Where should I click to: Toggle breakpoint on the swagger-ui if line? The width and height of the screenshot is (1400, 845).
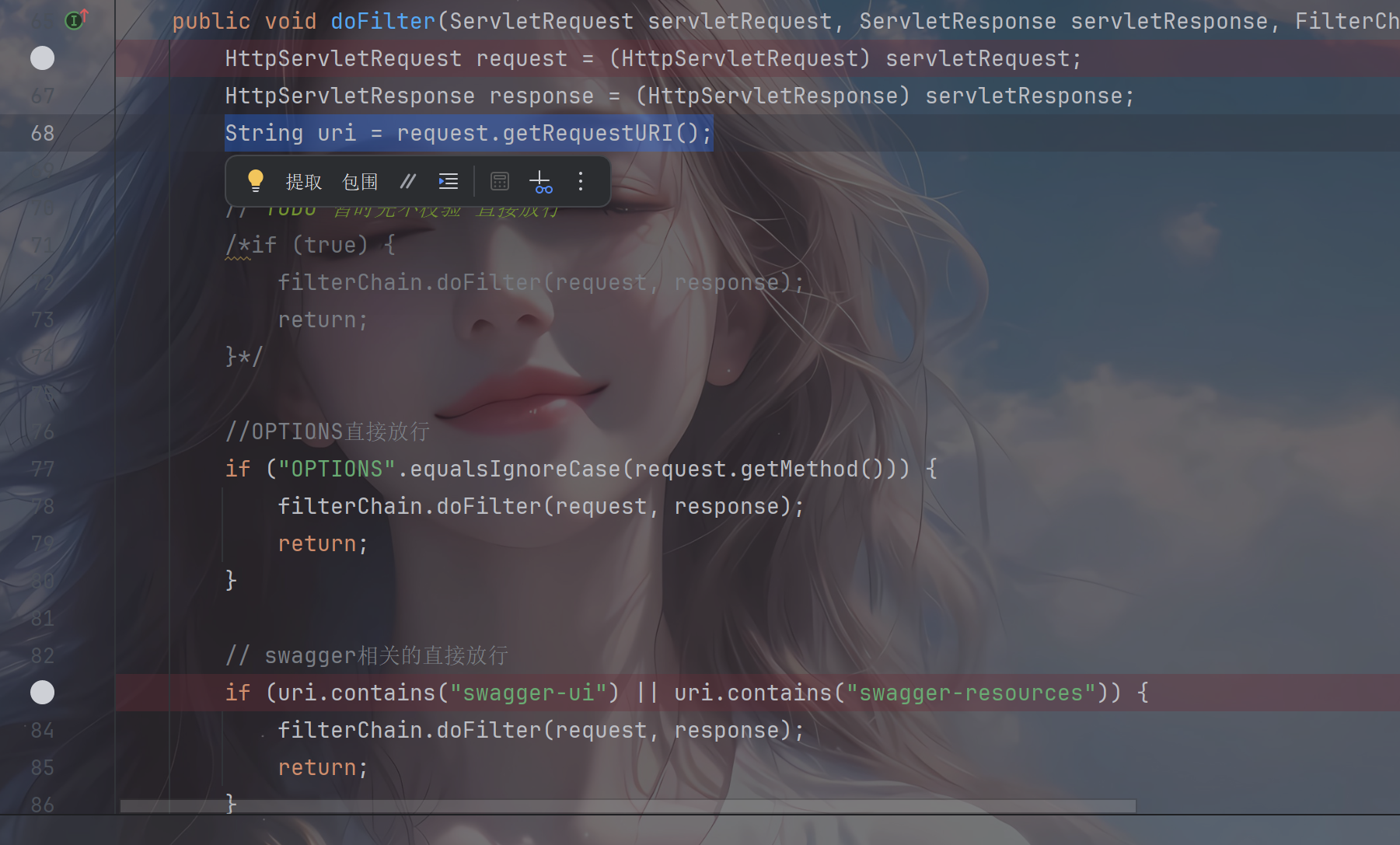pyautogui.click(x=42, y=693)
